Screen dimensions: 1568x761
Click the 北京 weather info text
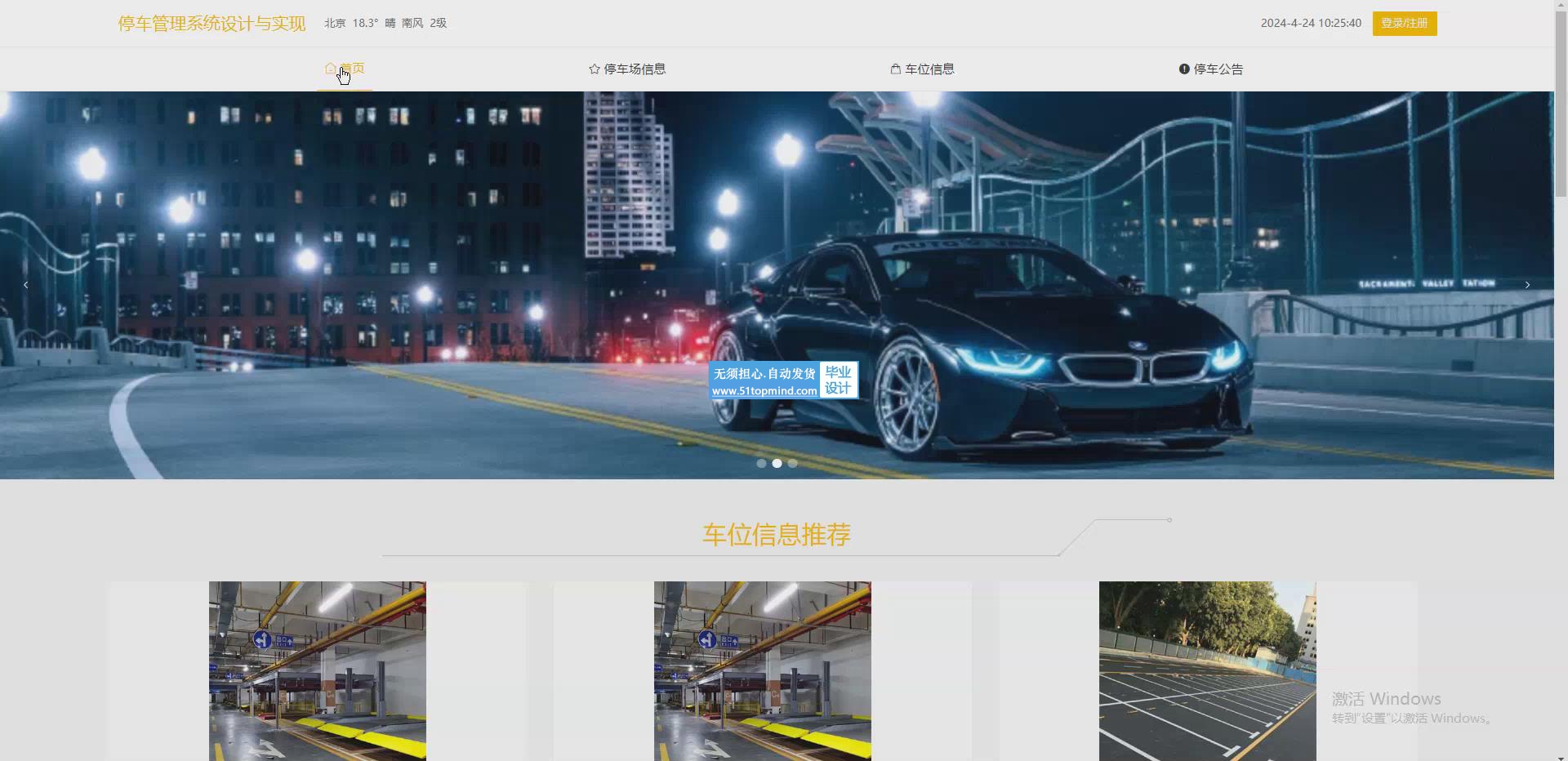(385, 23)
